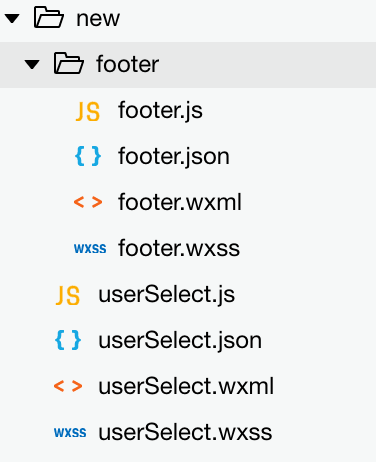The image size is (376, 462).
Task: Click the wxss icon beside userSelect.wxss
Action: click(x=70, y=432)
